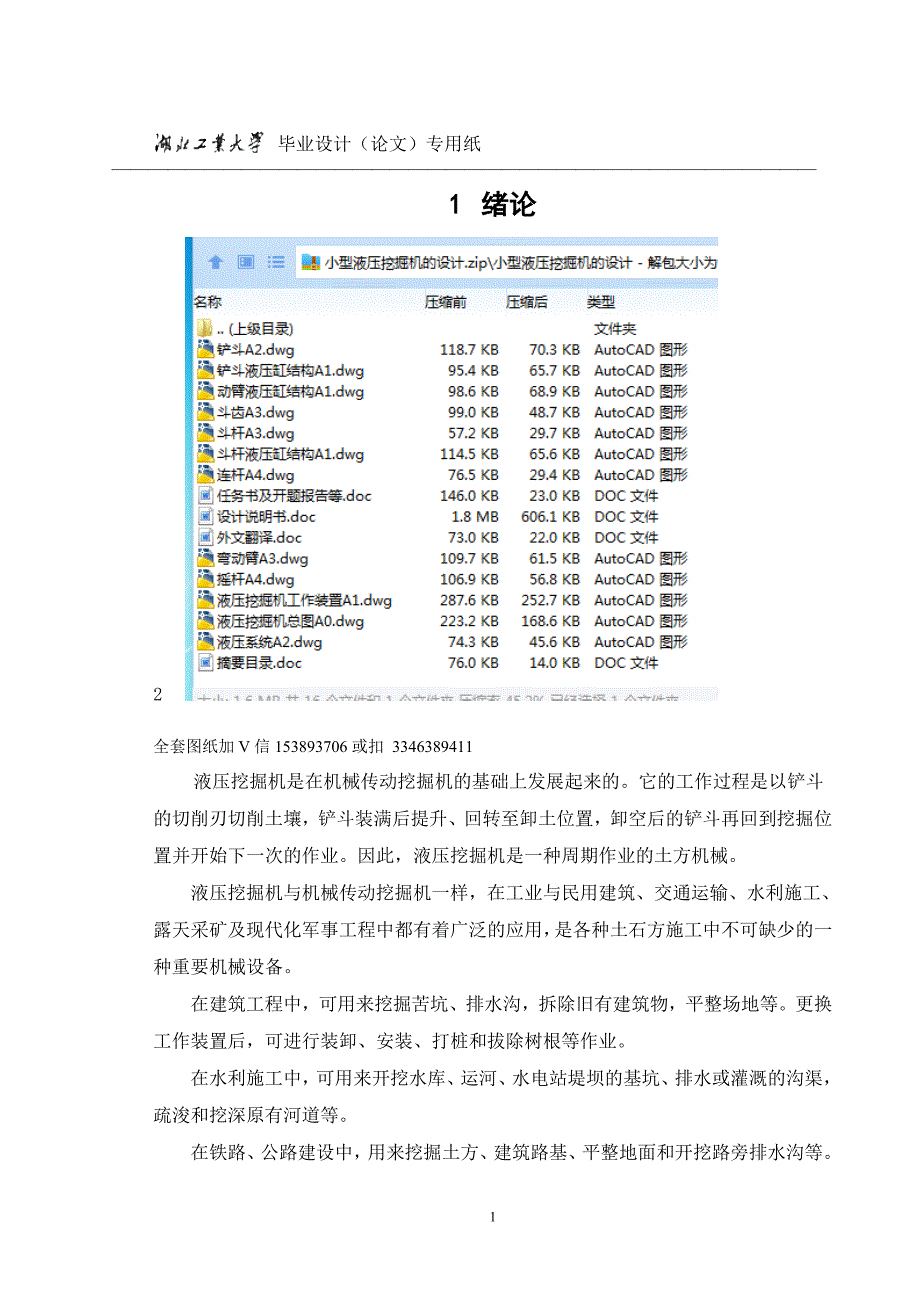This screenshot has width=920, height=1302.
Task: Select the file 液压挖掘机总图A0.dwg
Action: point(291,621)
